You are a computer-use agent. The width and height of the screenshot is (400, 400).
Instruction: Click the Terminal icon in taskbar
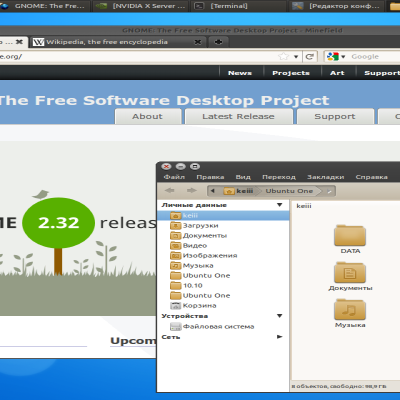(199, 6)
